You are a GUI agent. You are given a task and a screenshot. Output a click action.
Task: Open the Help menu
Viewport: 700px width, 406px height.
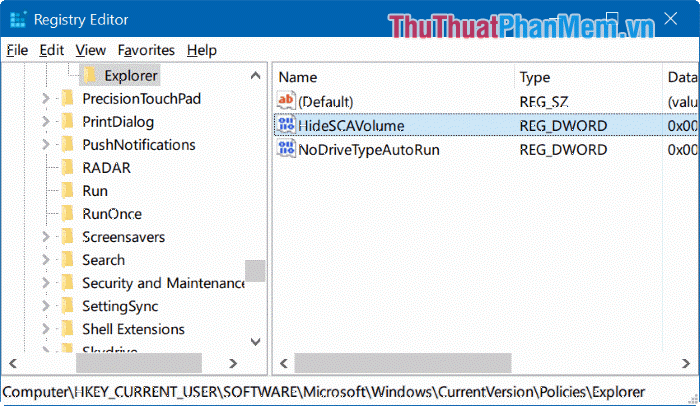202,50
